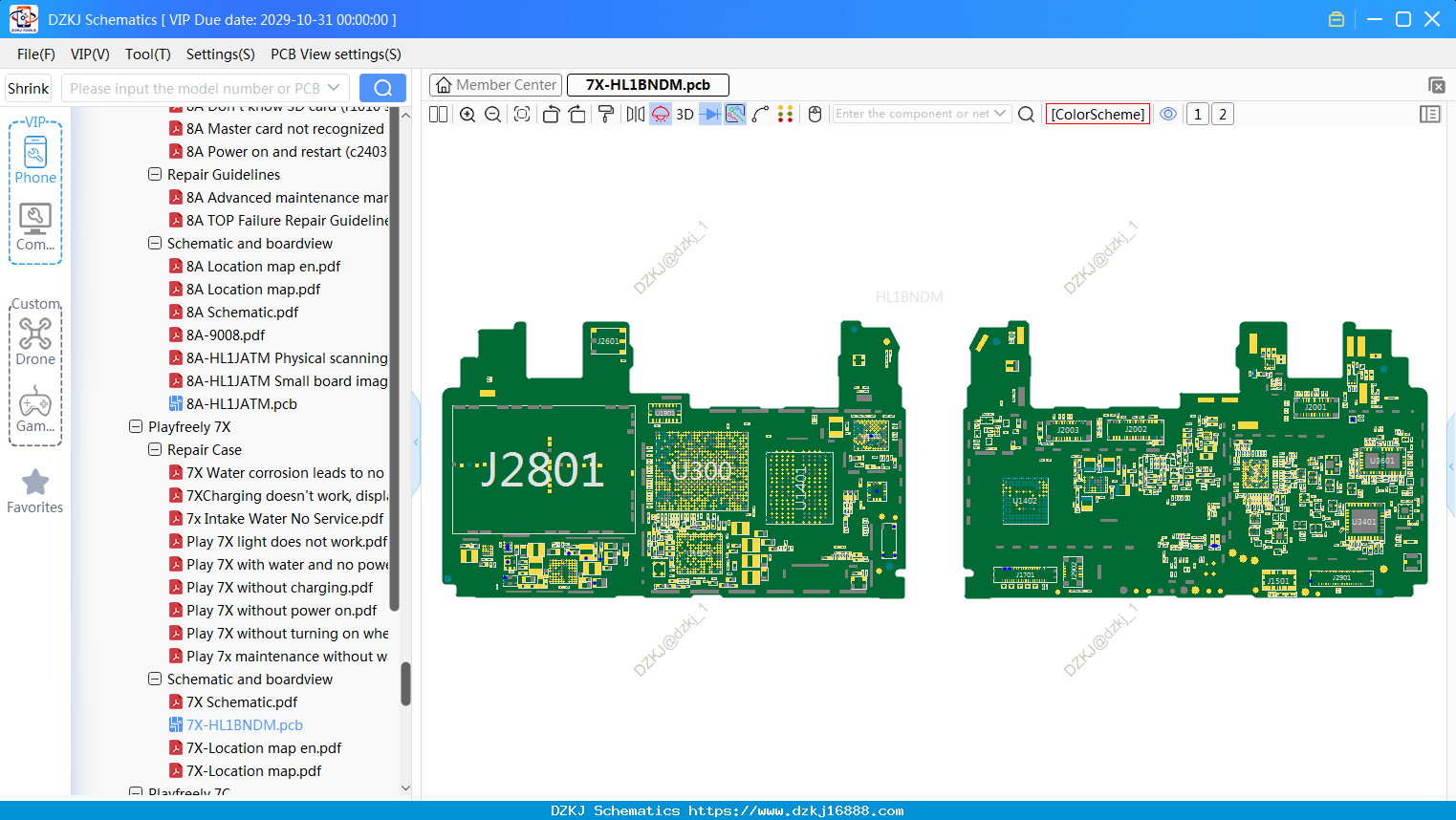Click the Shrink button

coord(29,88)
